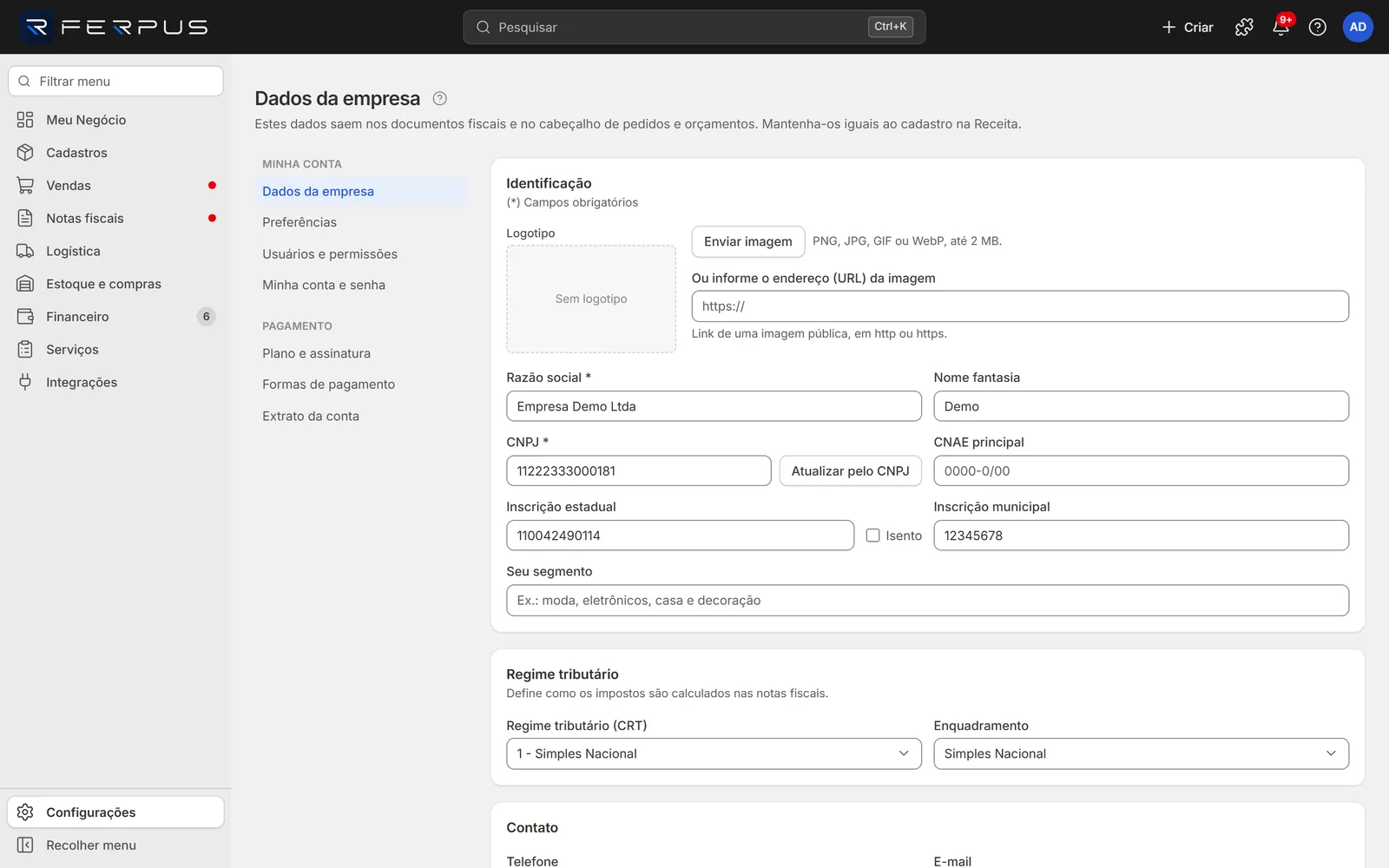Click the Nome fantasia field

pos(1141,406)
